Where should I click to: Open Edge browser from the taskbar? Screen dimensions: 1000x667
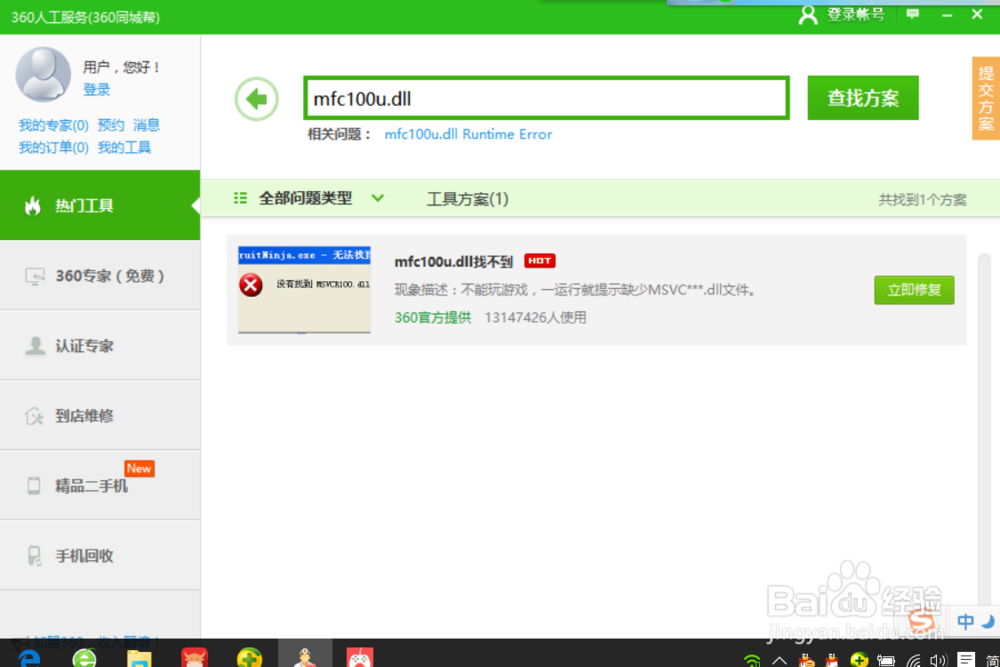29,657
